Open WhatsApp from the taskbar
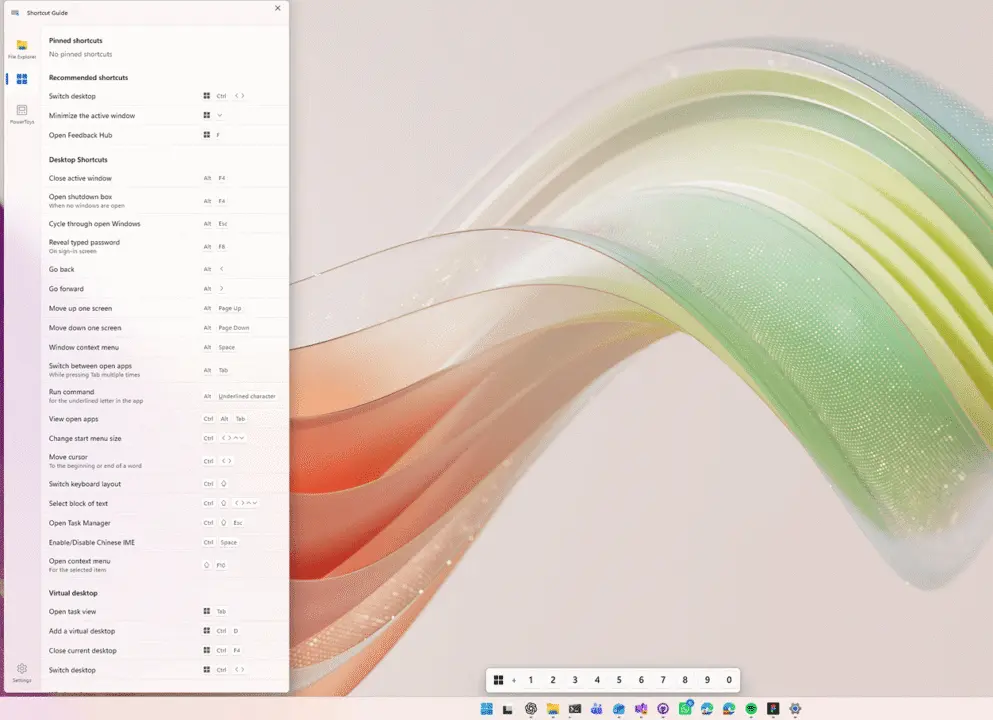This screenshot has height=720, width=993. click(685, 708)
